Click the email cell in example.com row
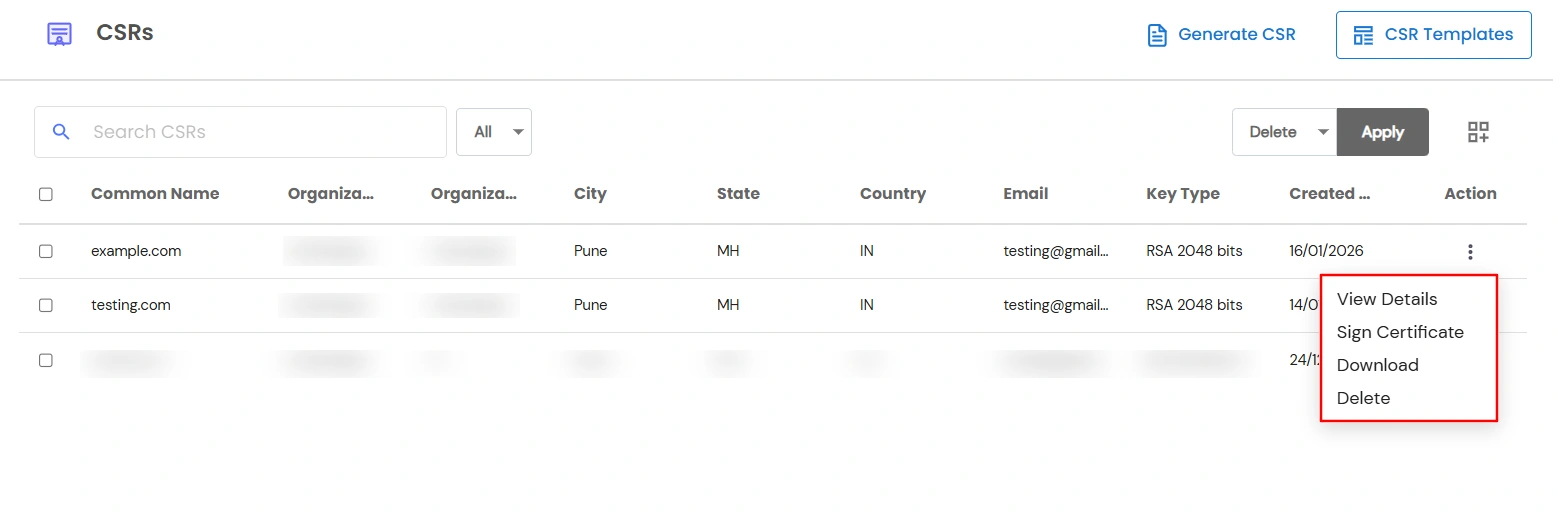This screenshot has width=1553, height=520. (1056, 251)
